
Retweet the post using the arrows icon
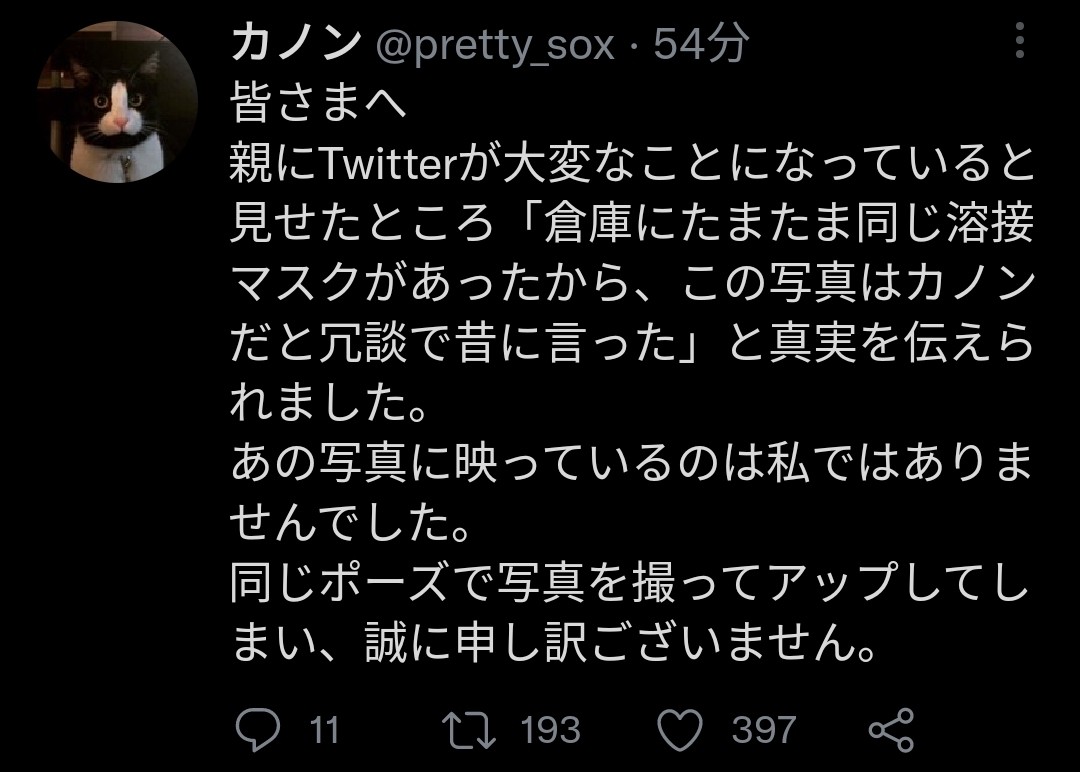click(x=469, y=729)
